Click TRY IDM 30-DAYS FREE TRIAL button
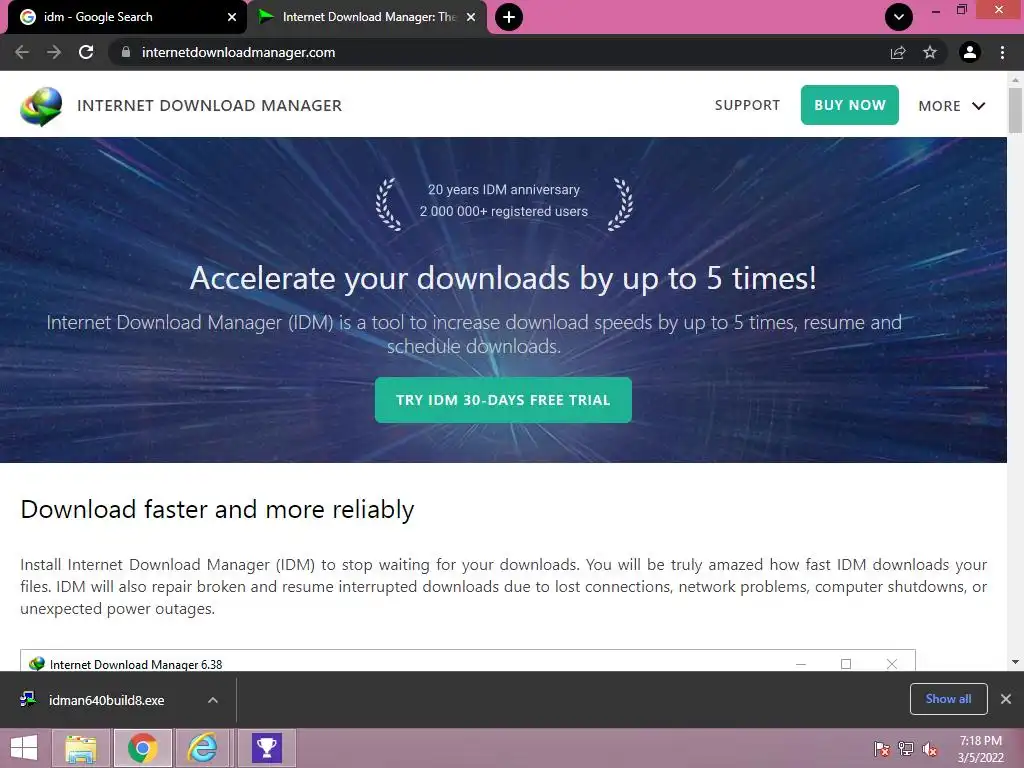The height and width of the screenshot is (768, 1024). click(503, 400)
